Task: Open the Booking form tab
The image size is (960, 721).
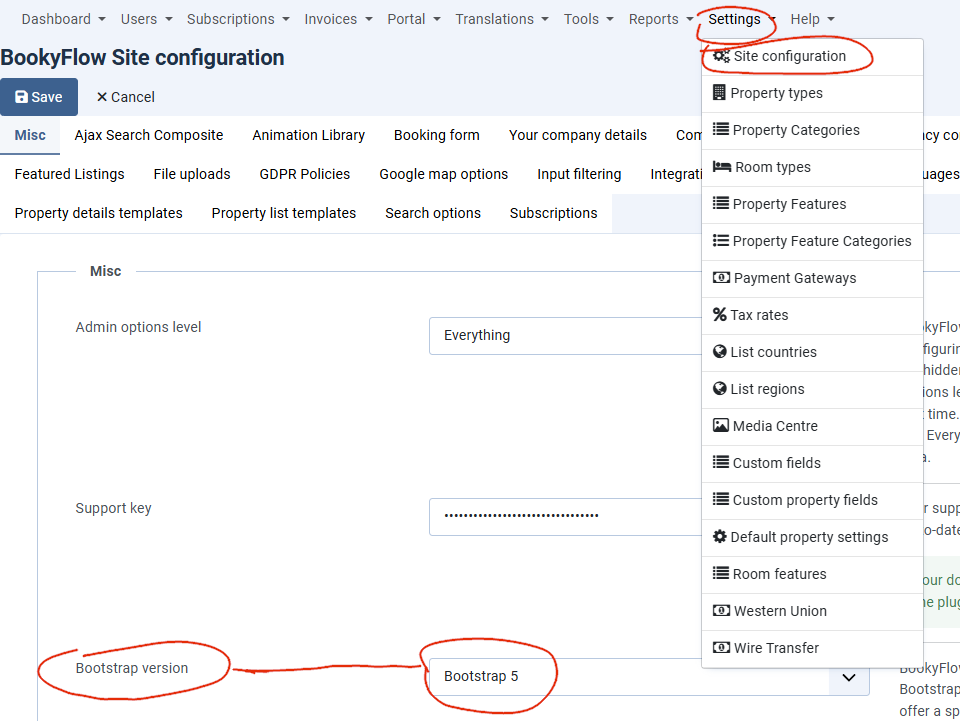Action: point(437,135)
